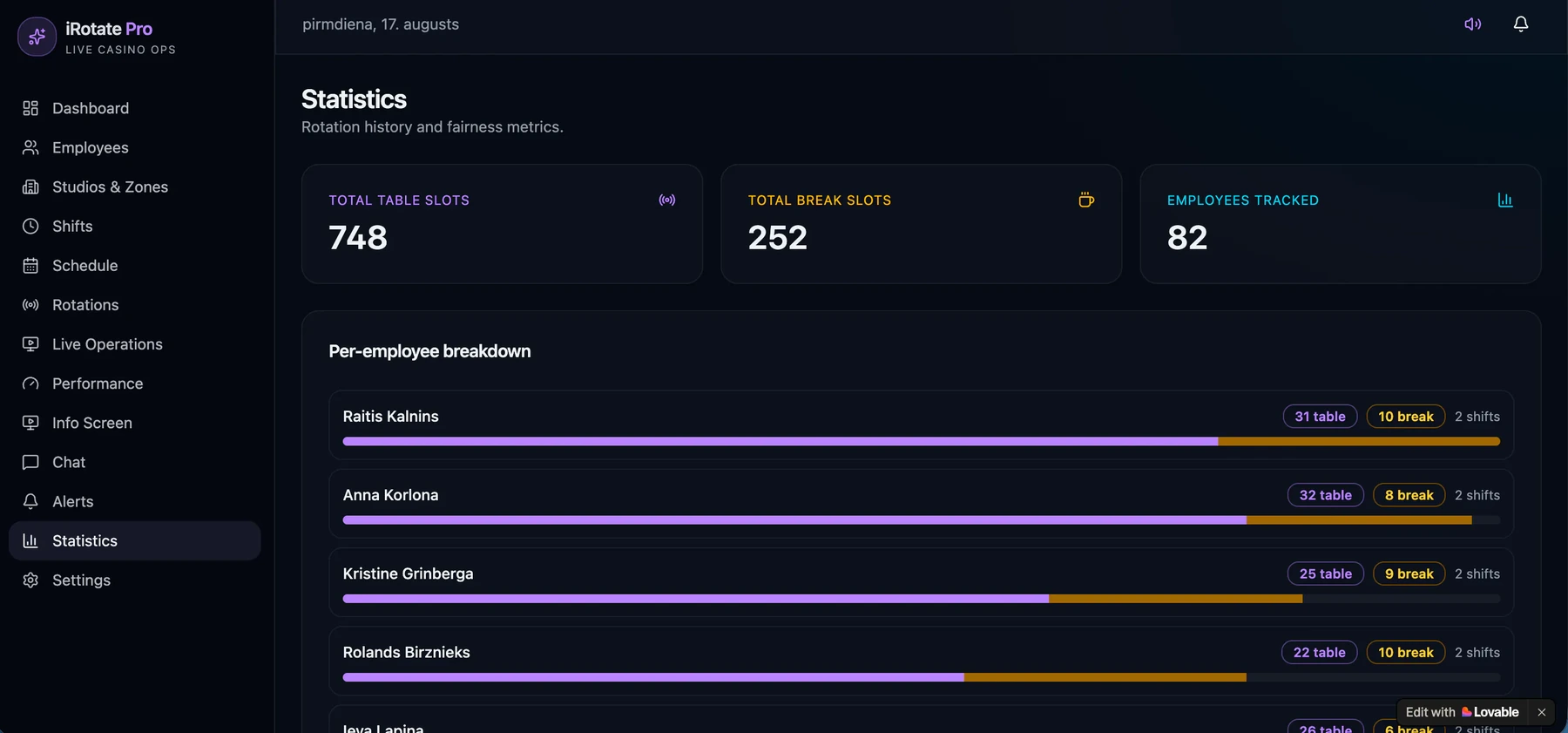This screenshot has width=1568, height=733.
Task: Click the bar chart icon on Employees Tracked
Action: point(1505,200)
